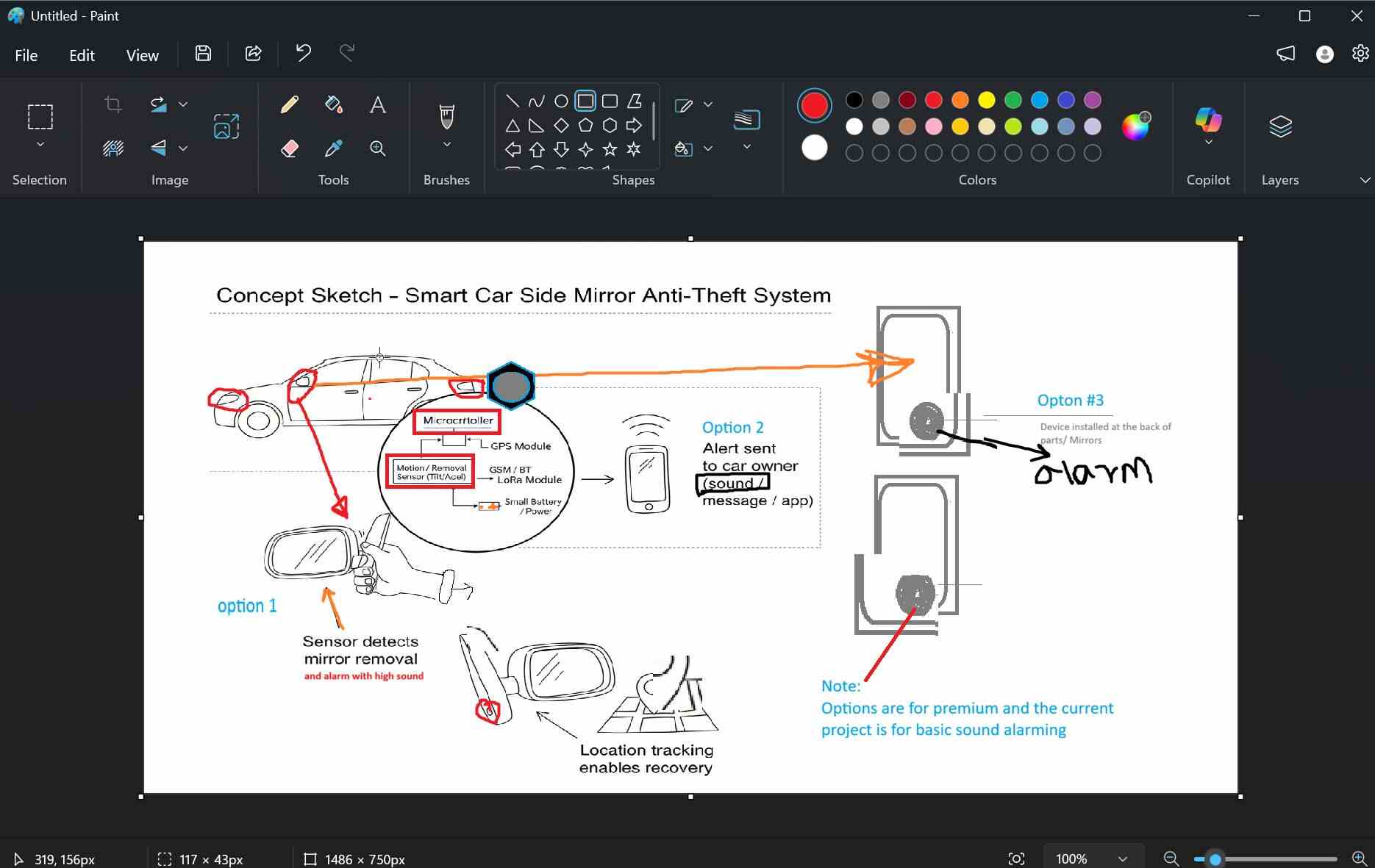Choose the Oval shape

click(x=561, y=101)
